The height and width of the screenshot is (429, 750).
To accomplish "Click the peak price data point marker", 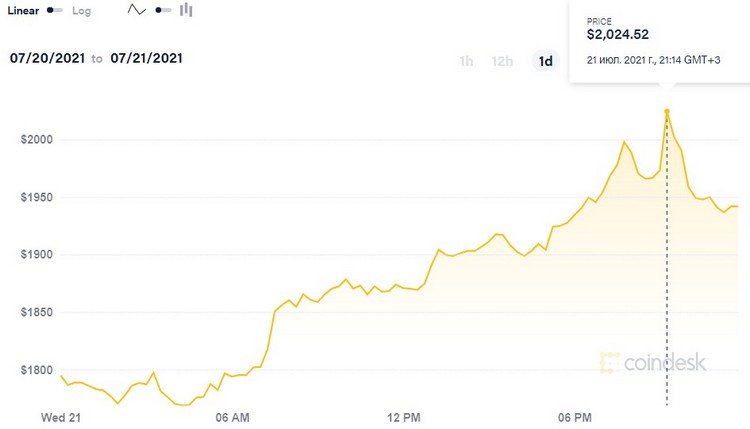I will [667, 111].
